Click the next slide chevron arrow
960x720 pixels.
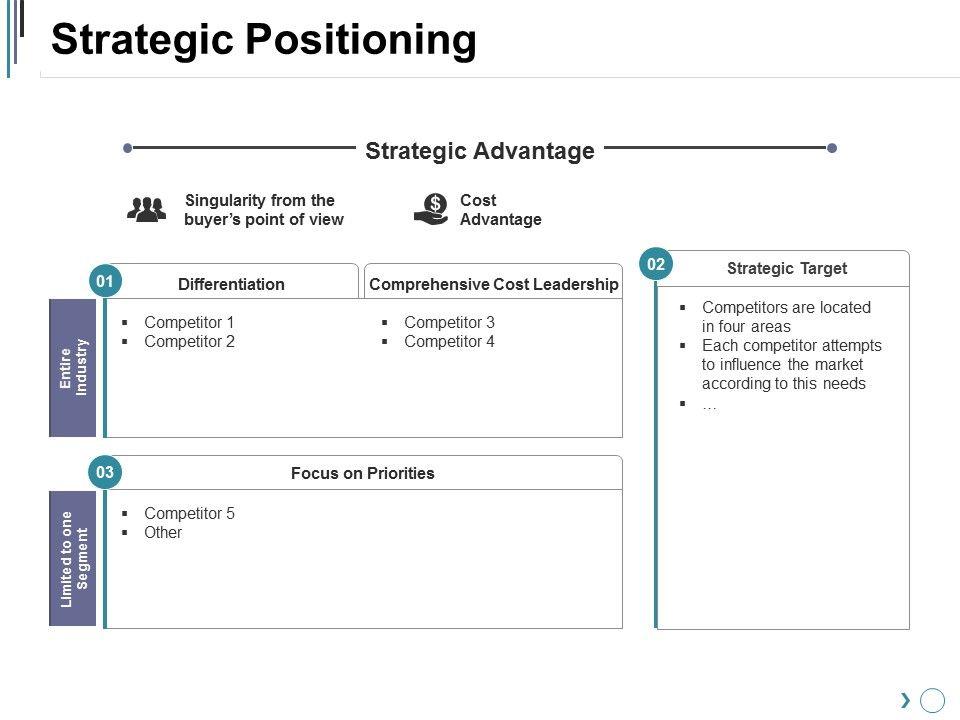(x=905, y=700)
